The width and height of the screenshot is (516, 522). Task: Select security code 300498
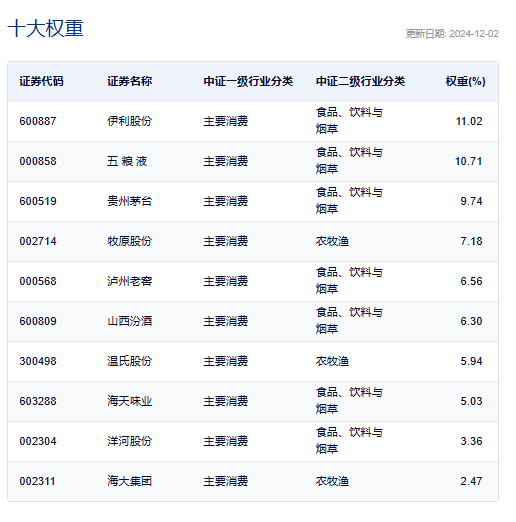coord(38,361)
